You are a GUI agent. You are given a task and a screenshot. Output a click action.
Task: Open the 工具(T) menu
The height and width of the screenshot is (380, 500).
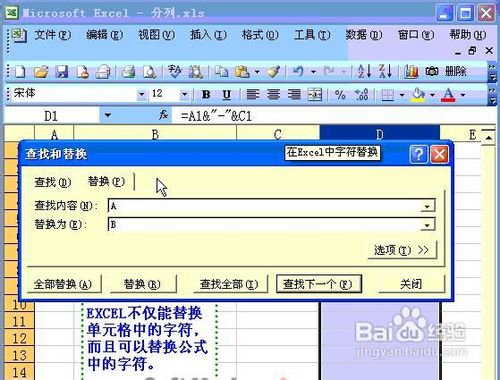click(312, 35)
